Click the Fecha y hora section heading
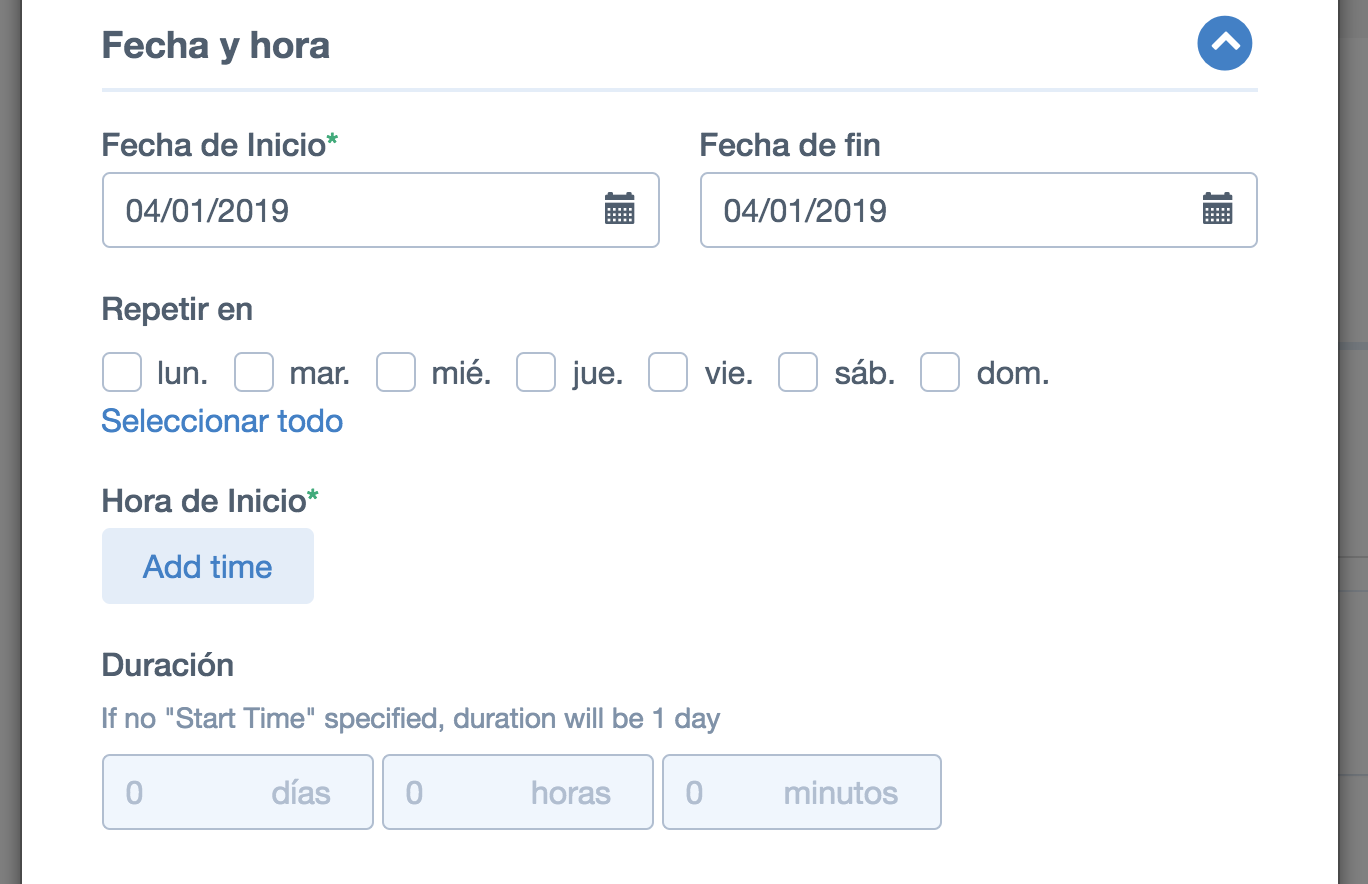The width and height of the screenshot is (1368, 884). [216, 46]
